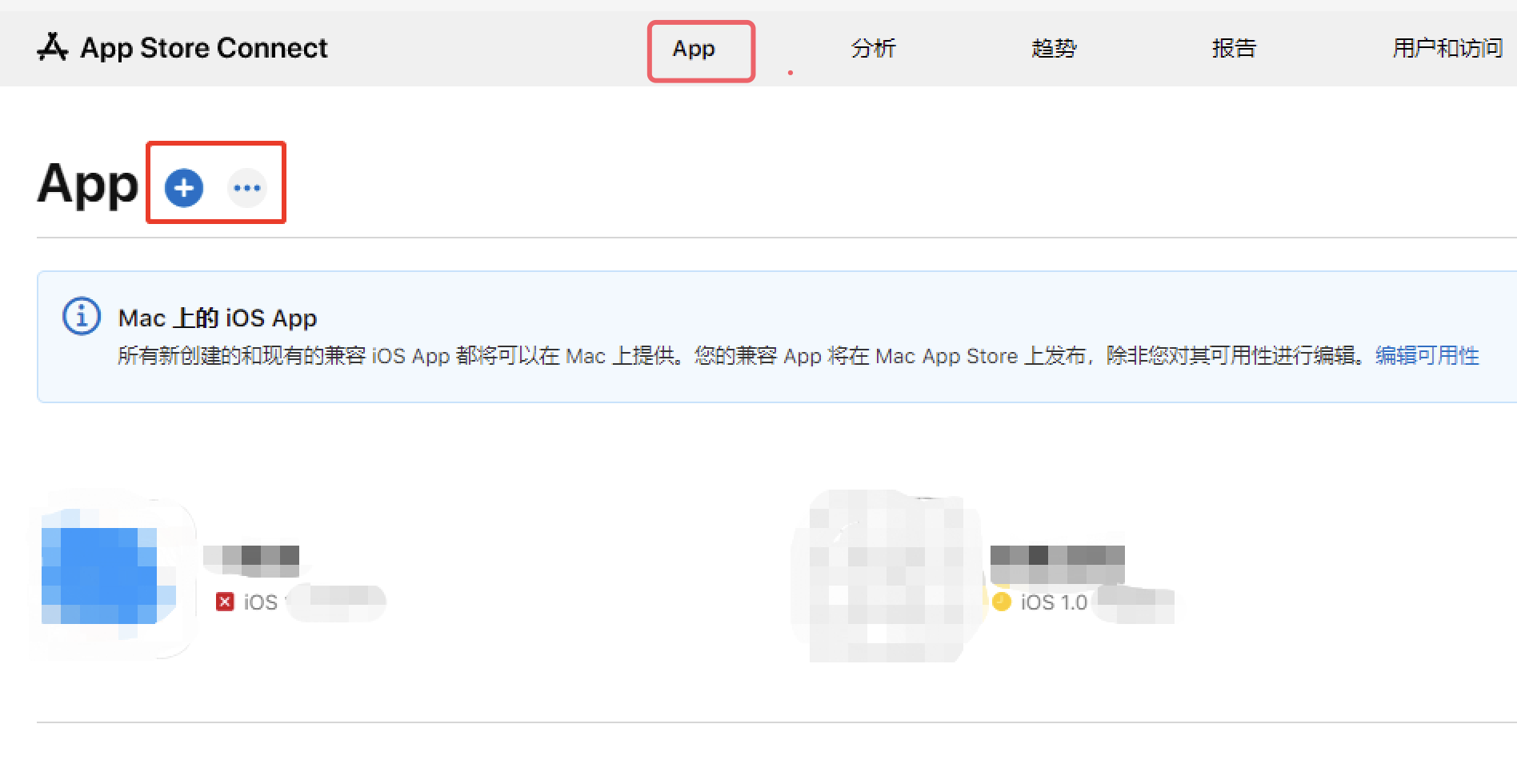
Task: Click the red X status icon
Action: (225, 602)
